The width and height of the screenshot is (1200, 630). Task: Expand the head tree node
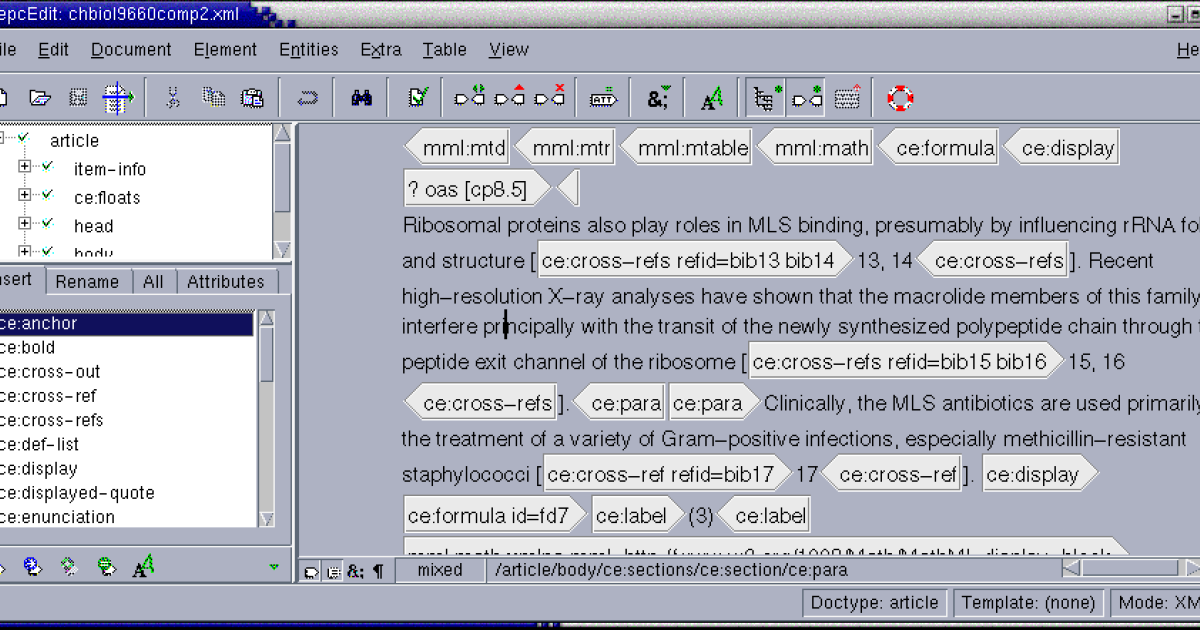point(25,224)
